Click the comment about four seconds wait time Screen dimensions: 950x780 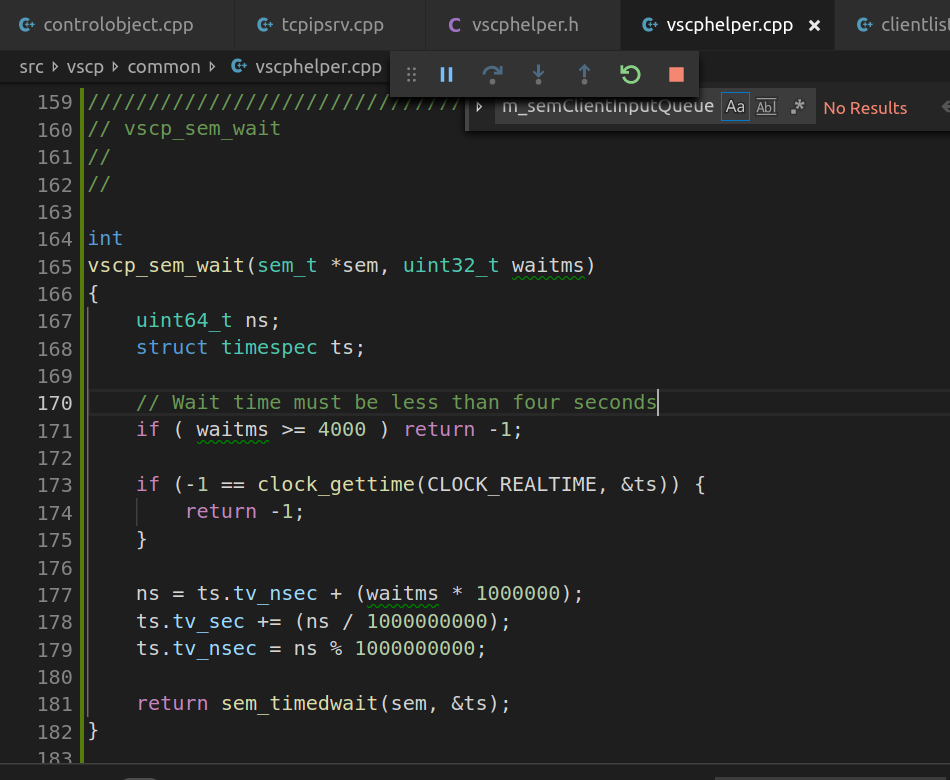(x=396, y=402)
